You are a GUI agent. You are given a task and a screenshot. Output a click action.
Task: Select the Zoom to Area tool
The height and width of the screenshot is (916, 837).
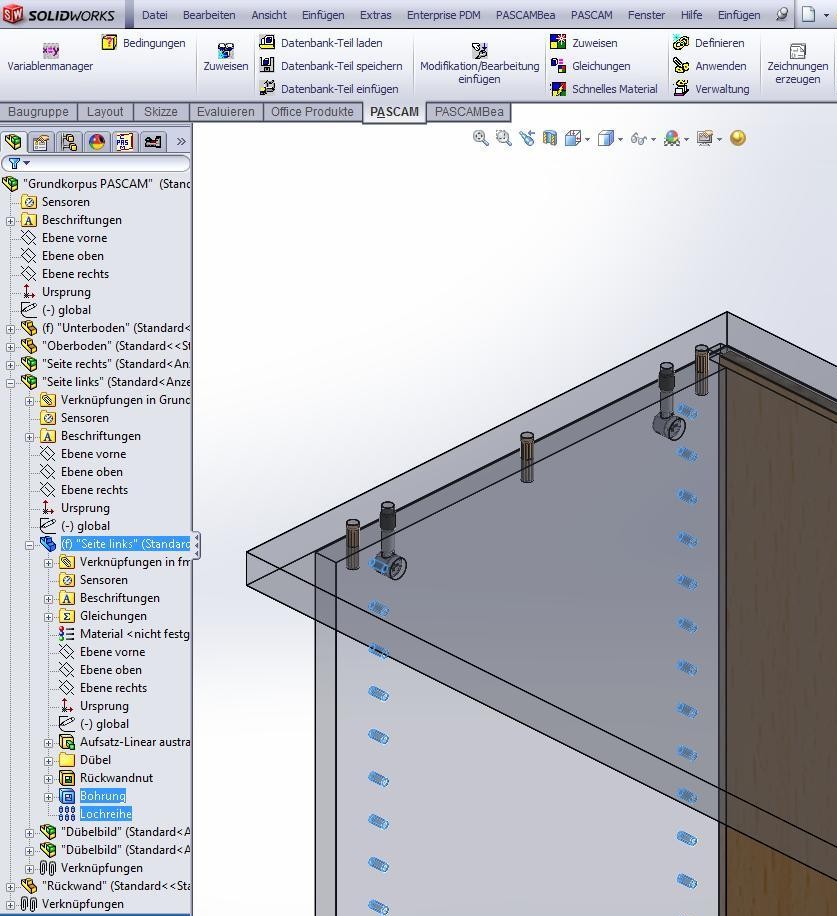(503, 139)
